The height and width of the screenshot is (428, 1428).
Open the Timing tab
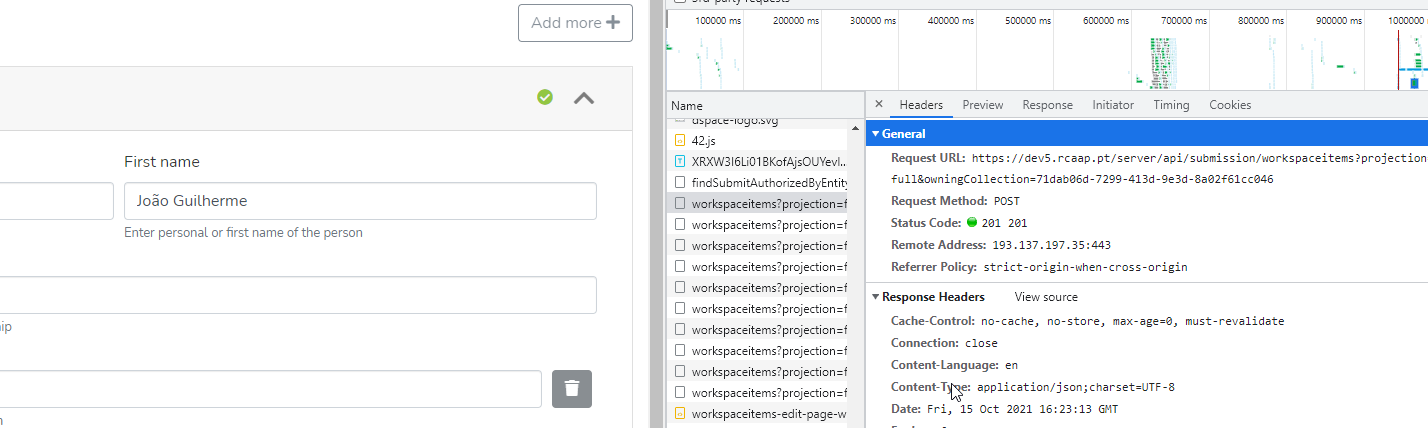click(1171, 105)
